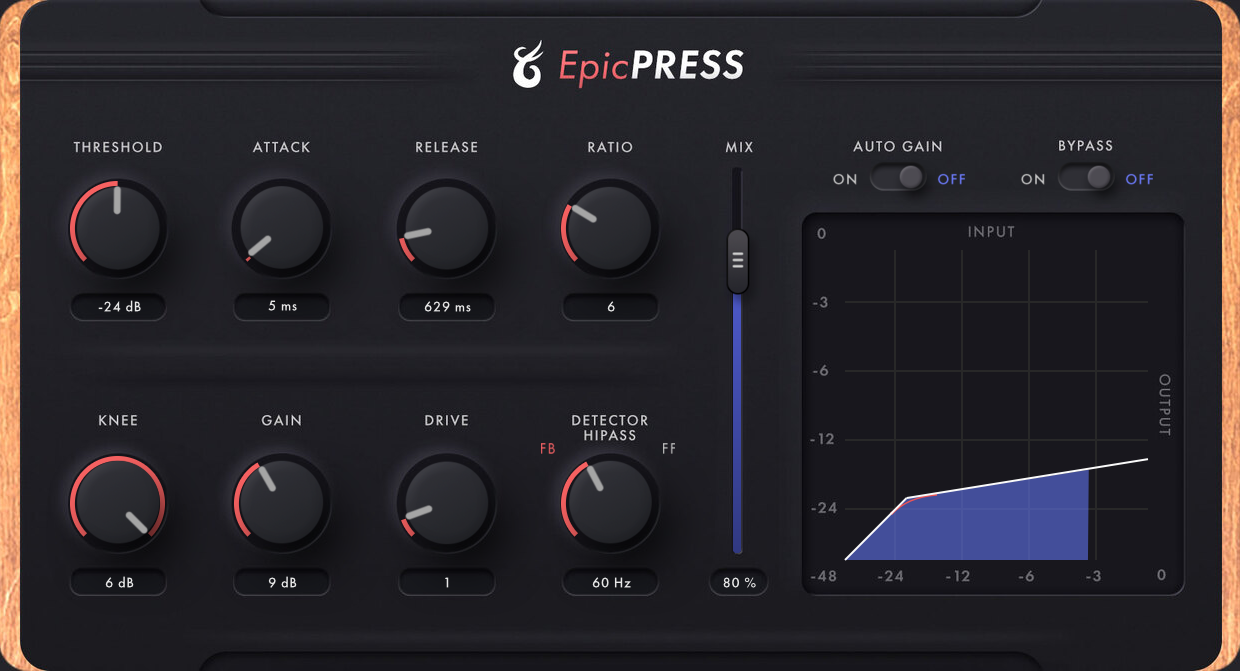The width and height of the screenshot is (1240, 671).
Task: Click the FB label beside Detector Hipass
Action: coord(548,449)
